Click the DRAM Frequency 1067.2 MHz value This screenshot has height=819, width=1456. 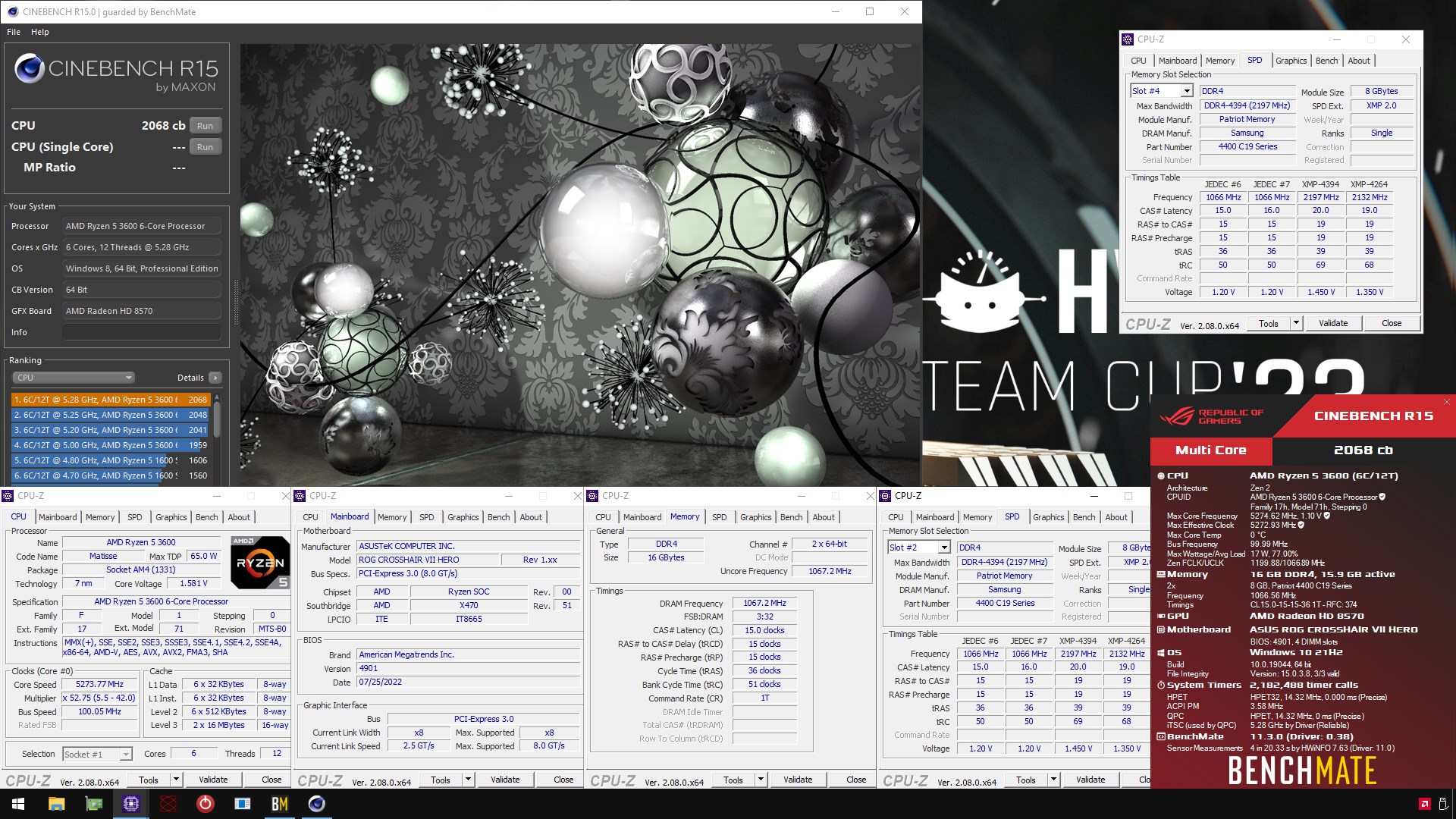click(x=764, y=604)
